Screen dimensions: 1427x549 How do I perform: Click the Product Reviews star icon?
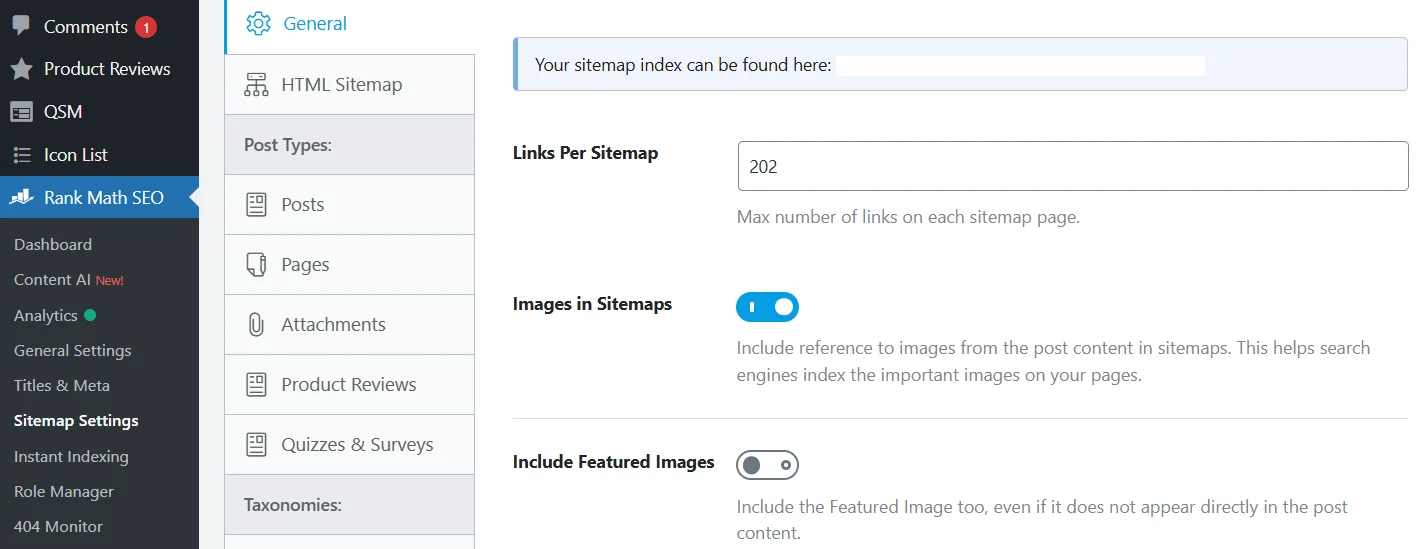click(x=21, y=69)
